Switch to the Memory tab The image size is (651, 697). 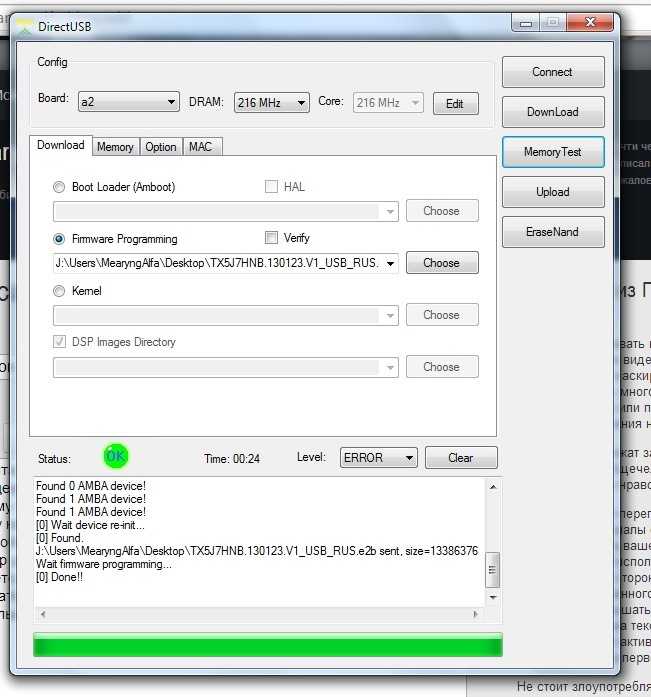(116, 147)
